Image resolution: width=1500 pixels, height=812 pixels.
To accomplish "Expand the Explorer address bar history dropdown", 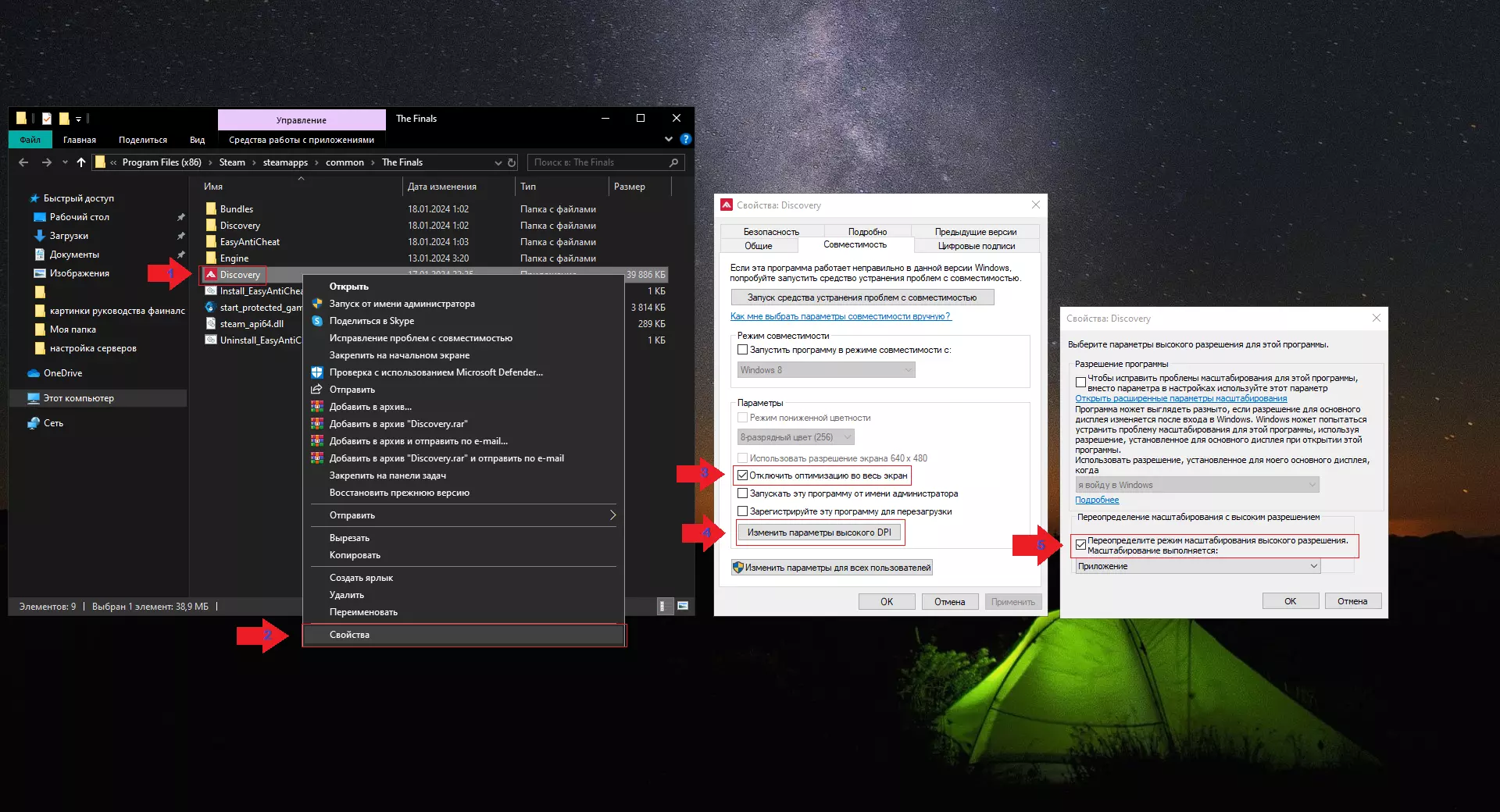I will point(498,162).
